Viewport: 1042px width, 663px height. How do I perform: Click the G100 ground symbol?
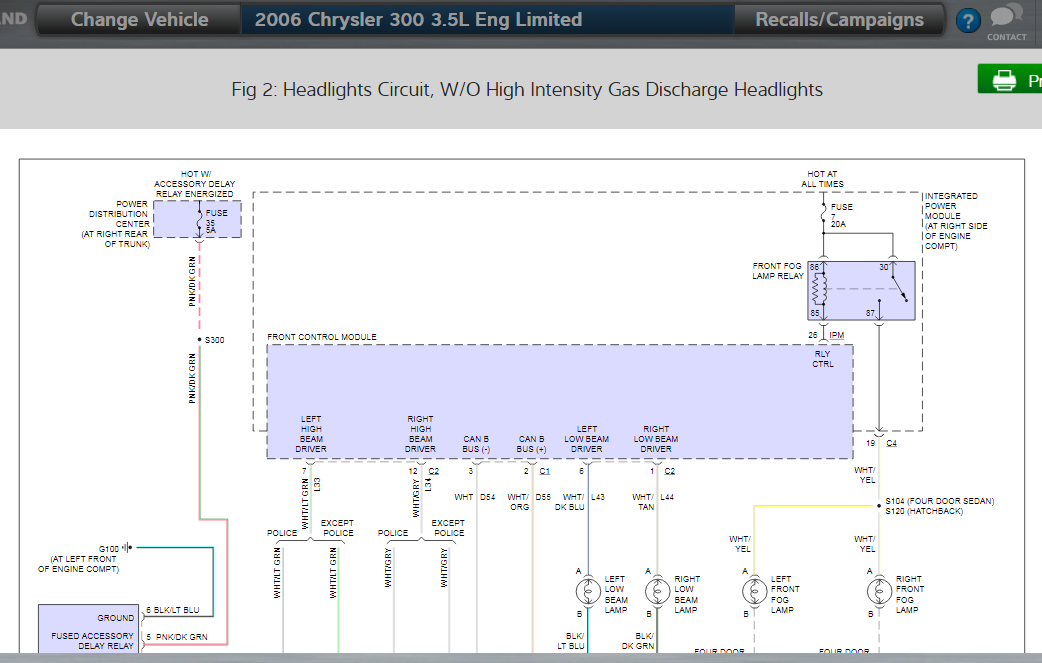tap(130, 548)
